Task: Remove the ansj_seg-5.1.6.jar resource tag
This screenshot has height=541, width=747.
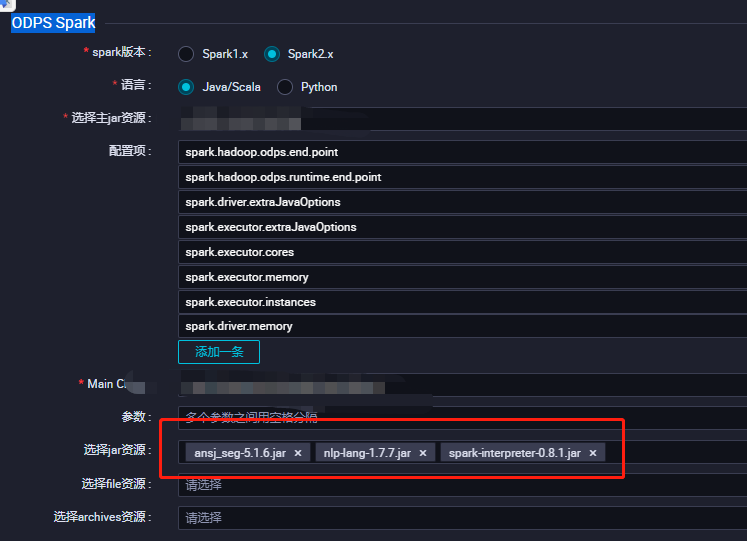Action: (298, 453)
